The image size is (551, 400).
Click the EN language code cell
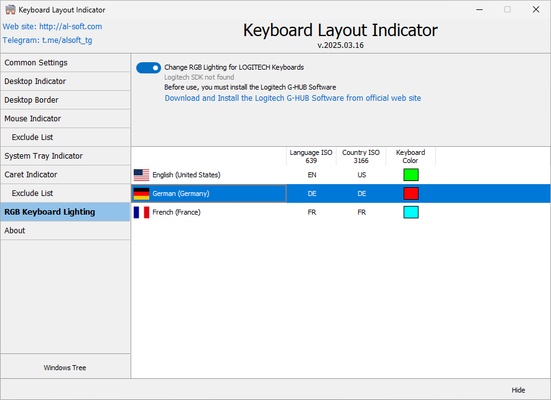pos(312,175)
